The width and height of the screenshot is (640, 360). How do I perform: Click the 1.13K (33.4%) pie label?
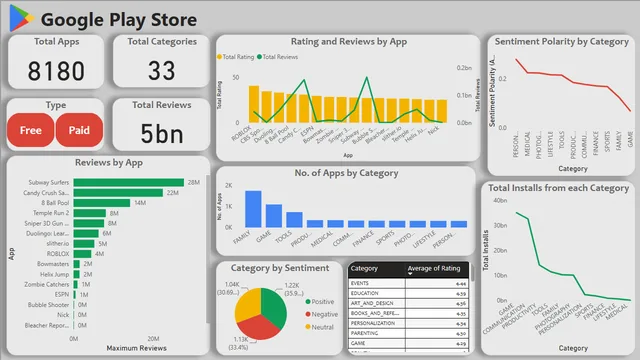[x=238, y=343]
